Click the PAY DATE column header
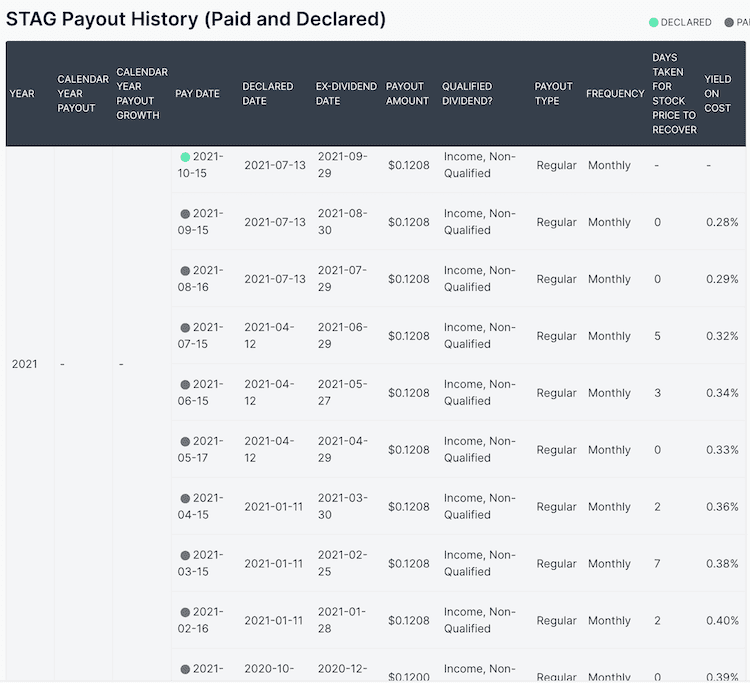 point(197,94)
